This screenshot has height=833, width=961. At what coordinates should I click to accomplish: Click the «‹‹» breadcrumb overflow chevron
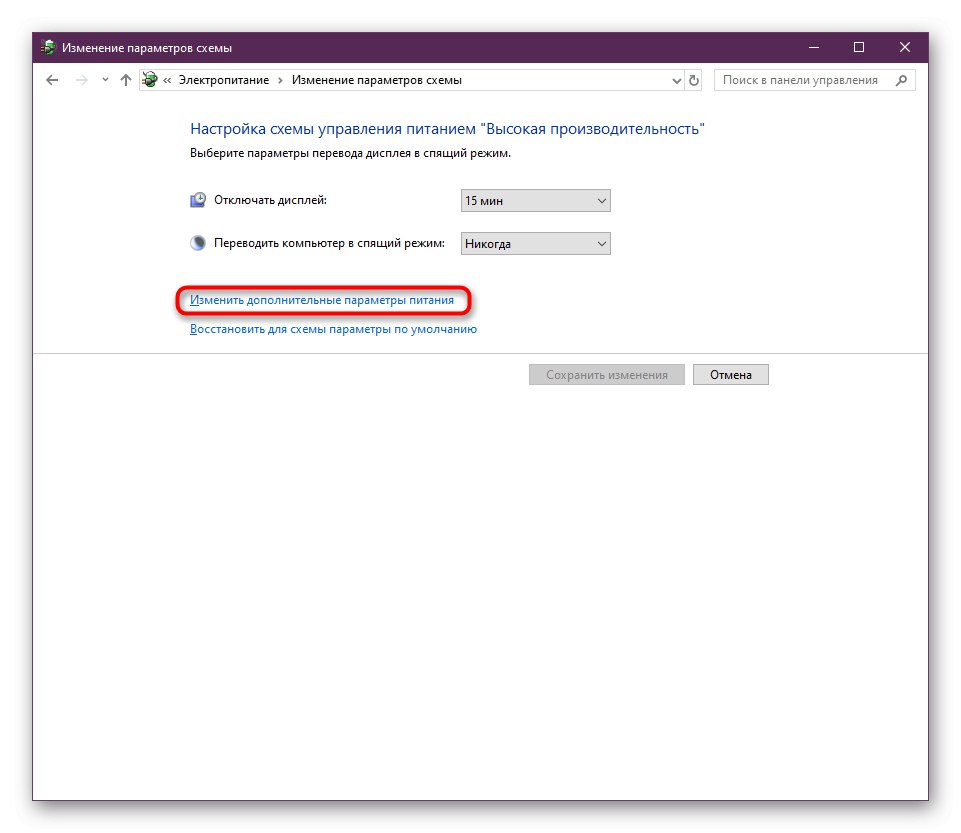point(167,80)
